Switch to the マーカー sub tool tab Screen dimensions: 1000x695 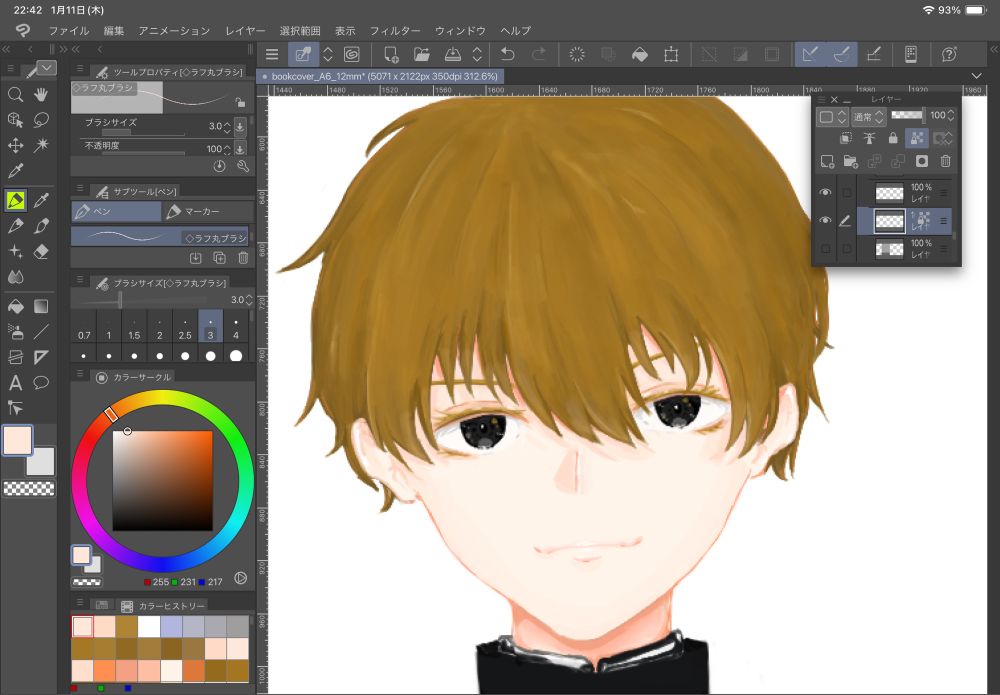[x=207, y=212]
